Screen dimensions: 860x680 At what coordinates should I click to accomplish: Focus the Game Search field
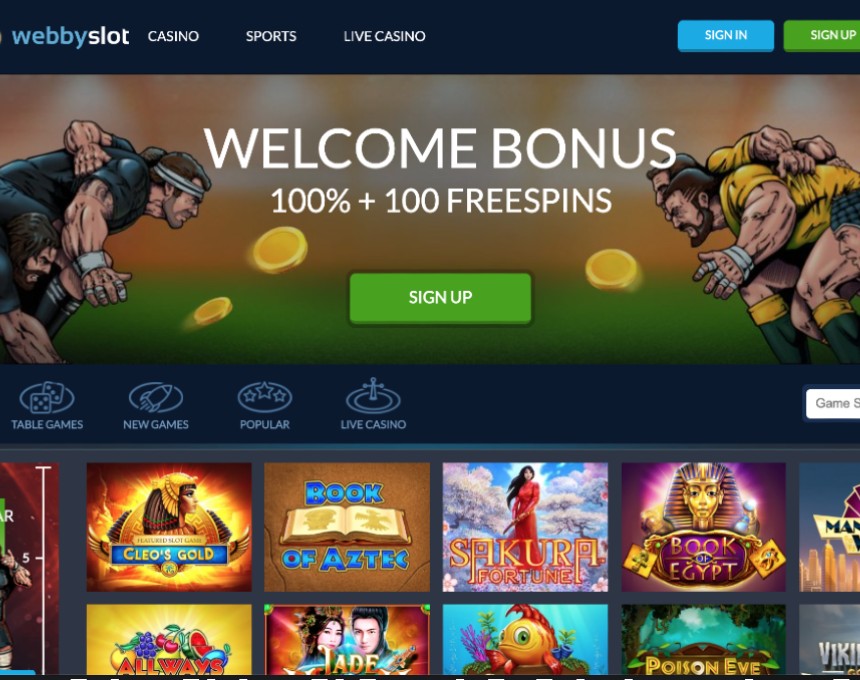coord(833,403)
